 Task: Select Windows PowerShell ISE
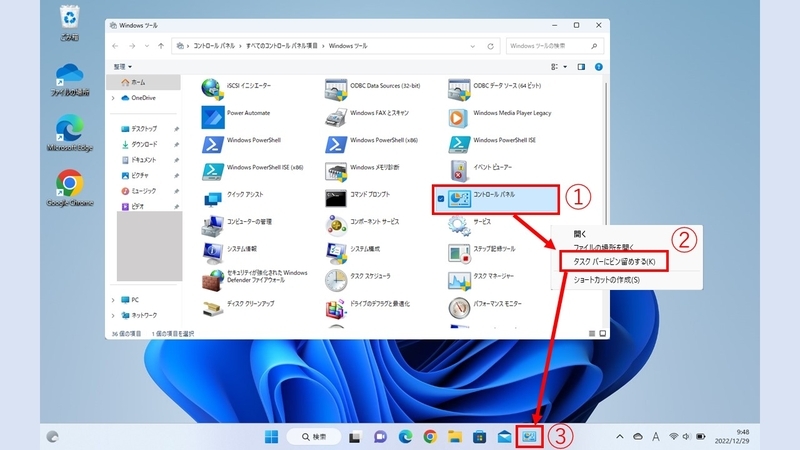tap(492, 143)
